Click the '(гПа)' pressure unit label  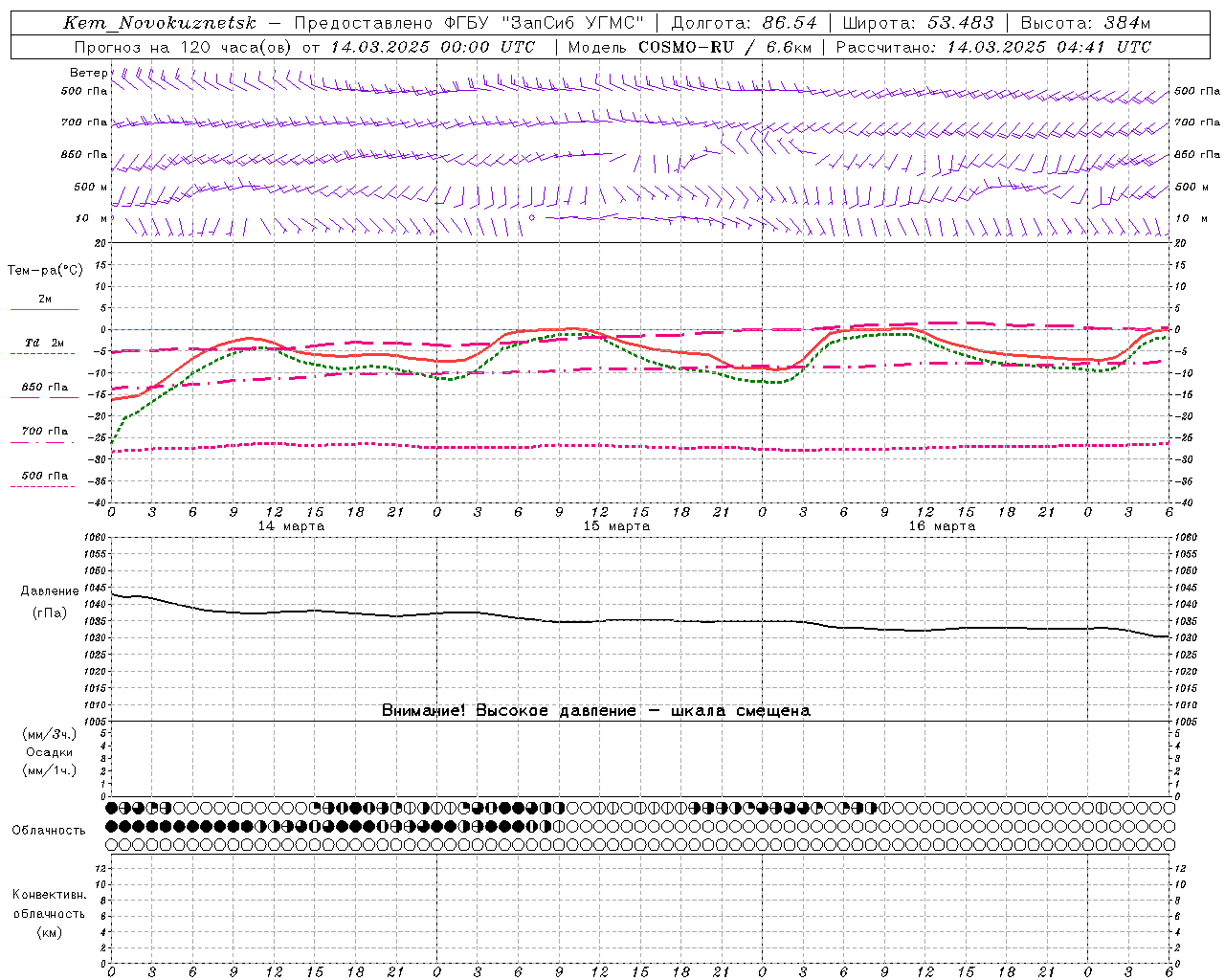[50, 613]
